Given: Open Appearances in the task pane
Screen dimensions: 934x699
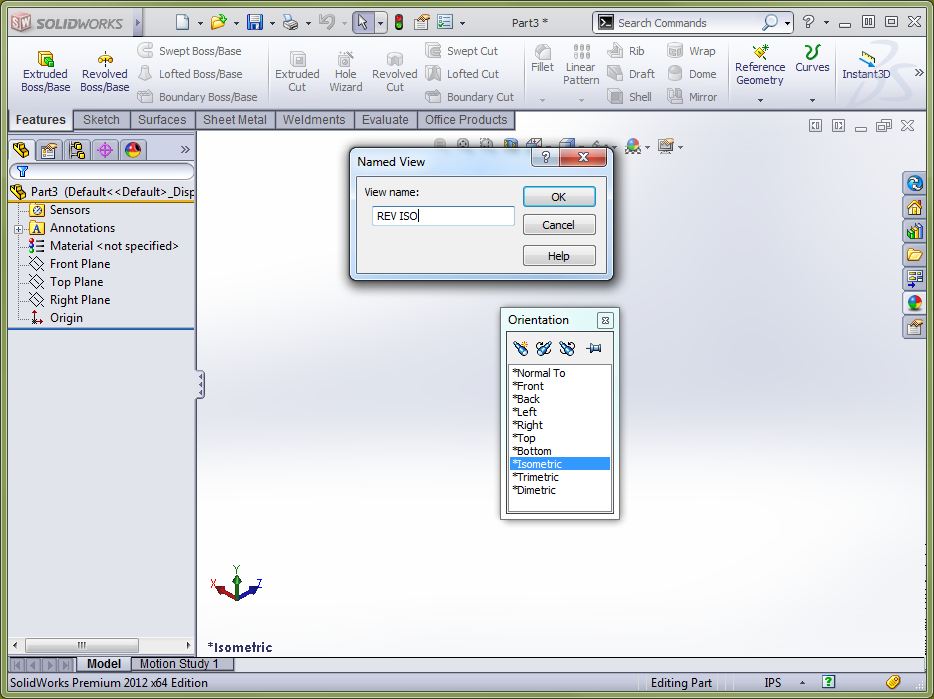Looking at the screenshot, I should (x=914, y=303).
